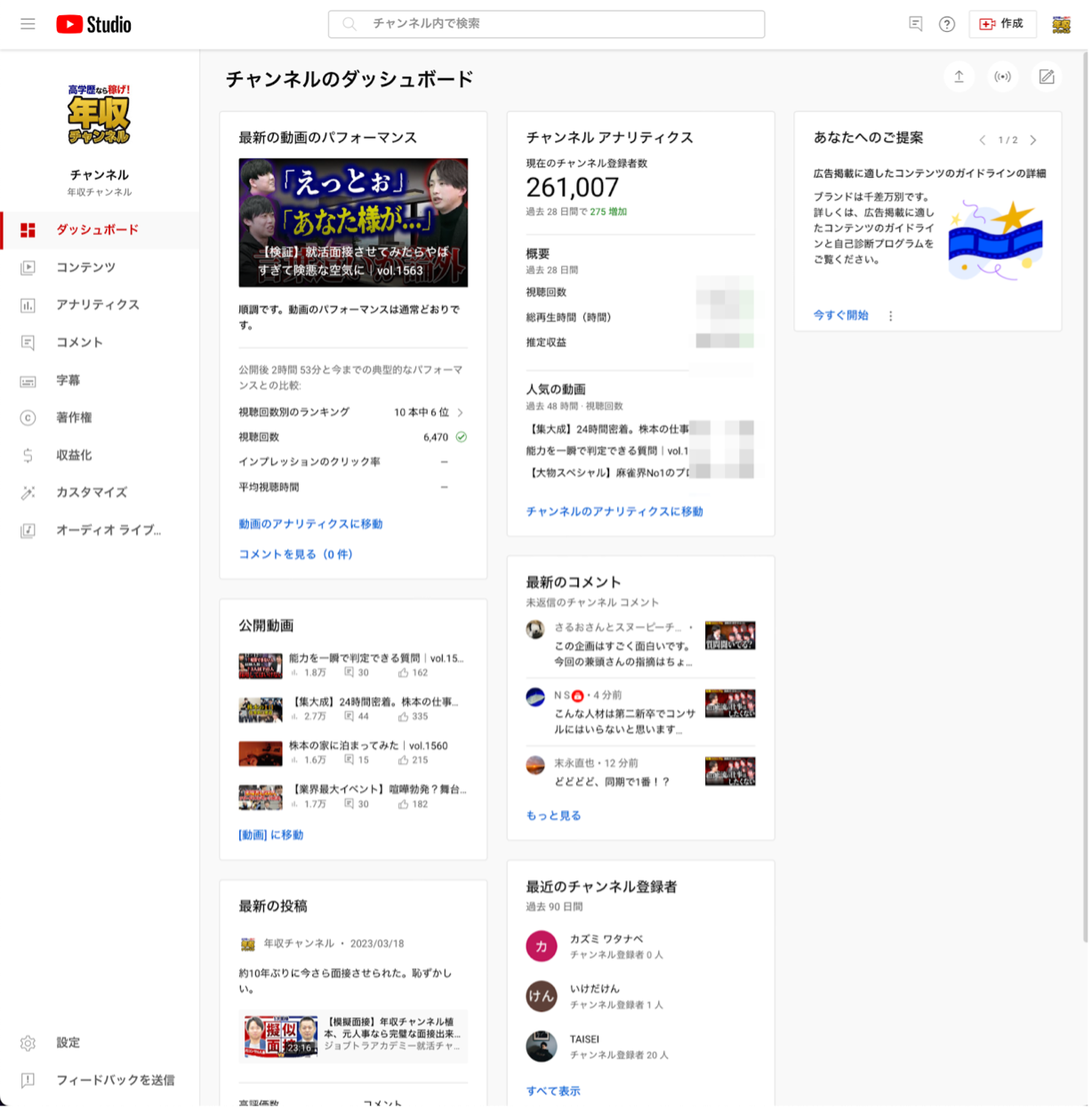Open three-dot options beside 今すぐ開始
This screenshot has width=1092, height=1108.
point(890,316)
